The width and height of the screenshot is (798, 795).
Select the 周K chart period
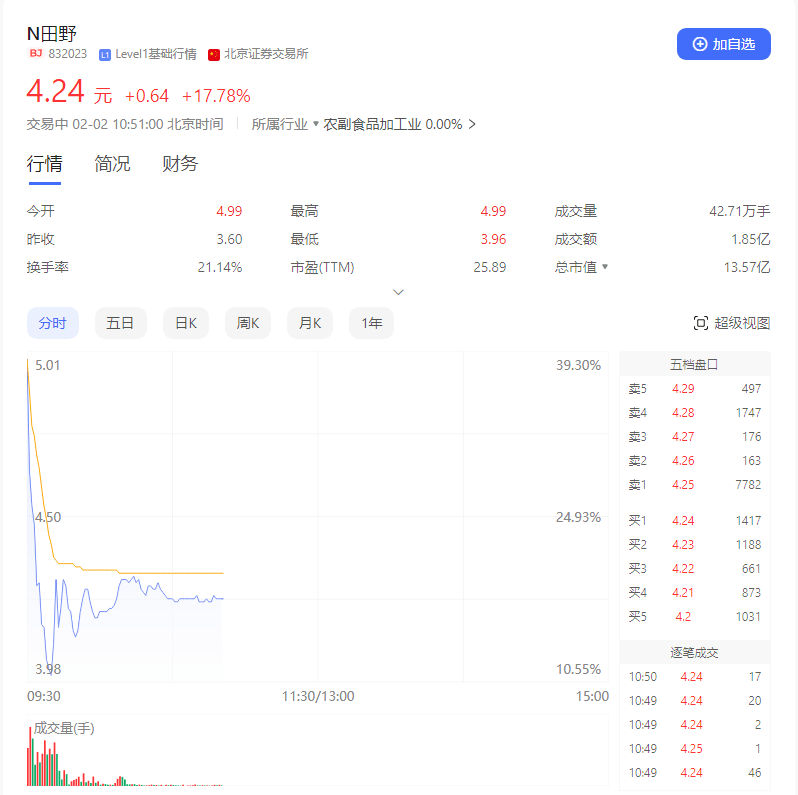point(248,323)
